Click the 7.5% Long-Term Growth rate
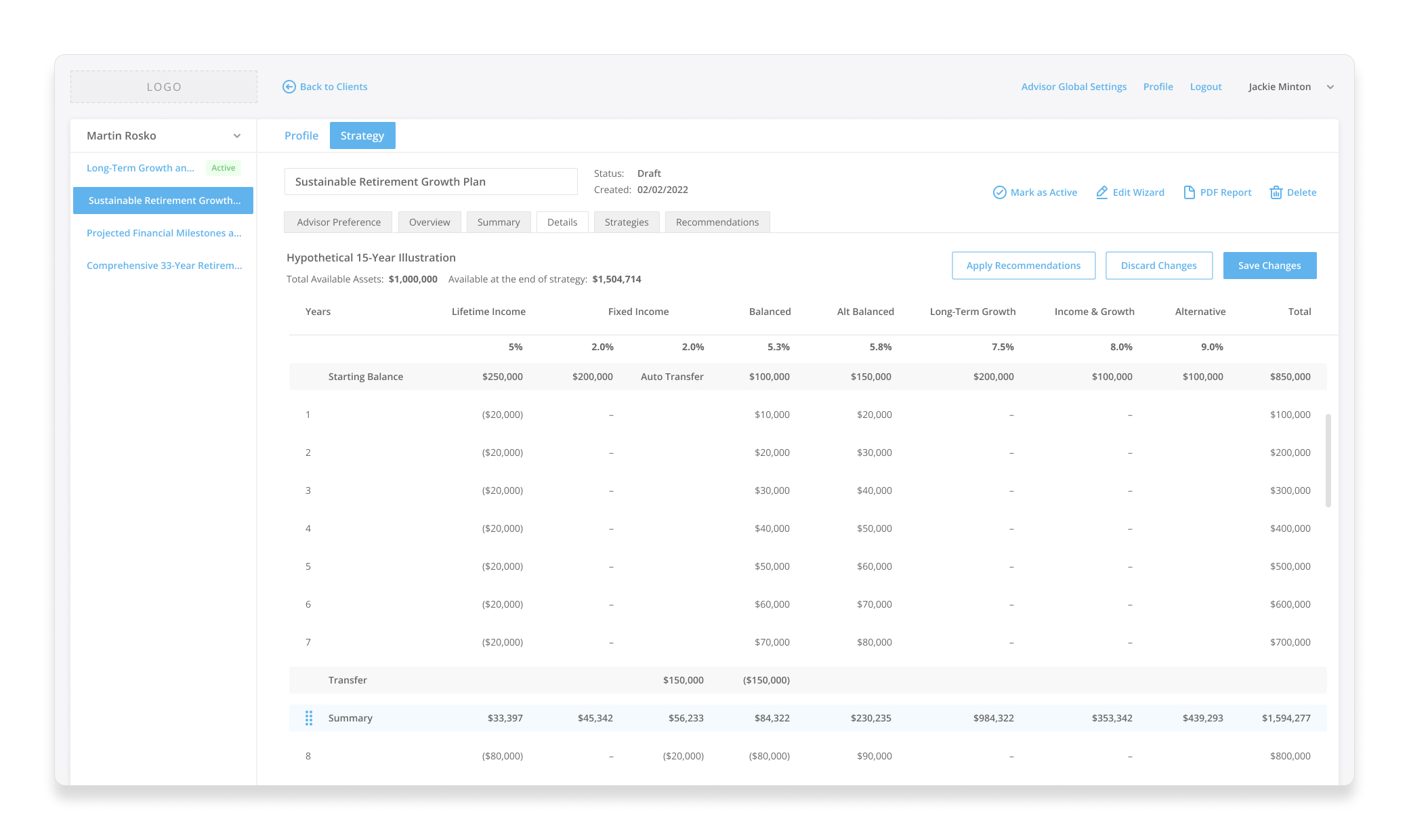This screenshot has width=1409, height=840. [x=1003, y=347]
